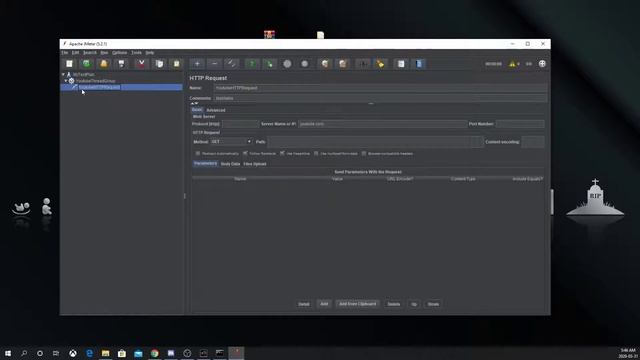Screen dimensions: 640x360
Task: Click the Collapse All minus icon
Action: tap(214, 64)
